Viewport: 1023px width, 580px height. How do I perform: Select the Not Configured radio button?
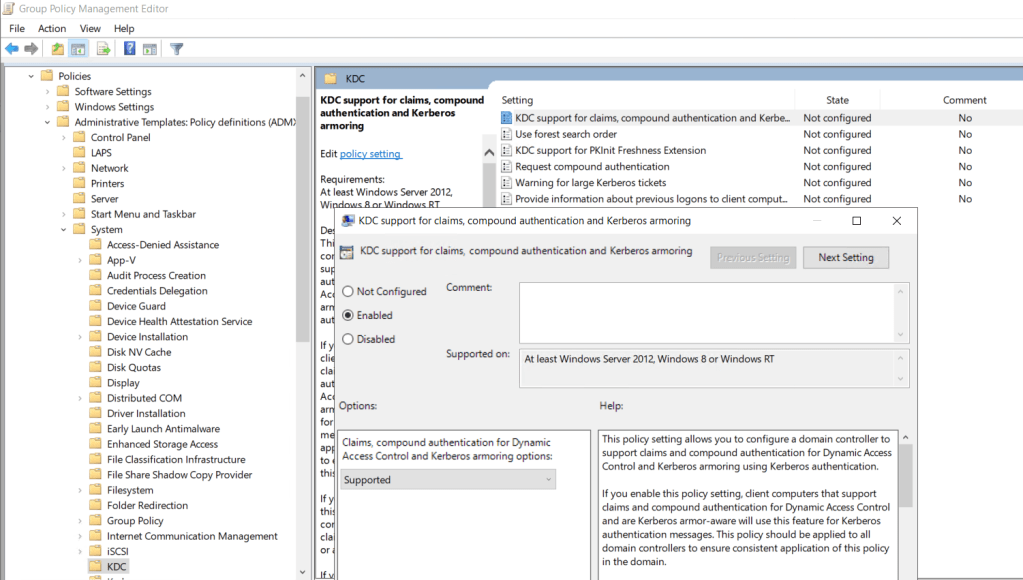(348, 292)
